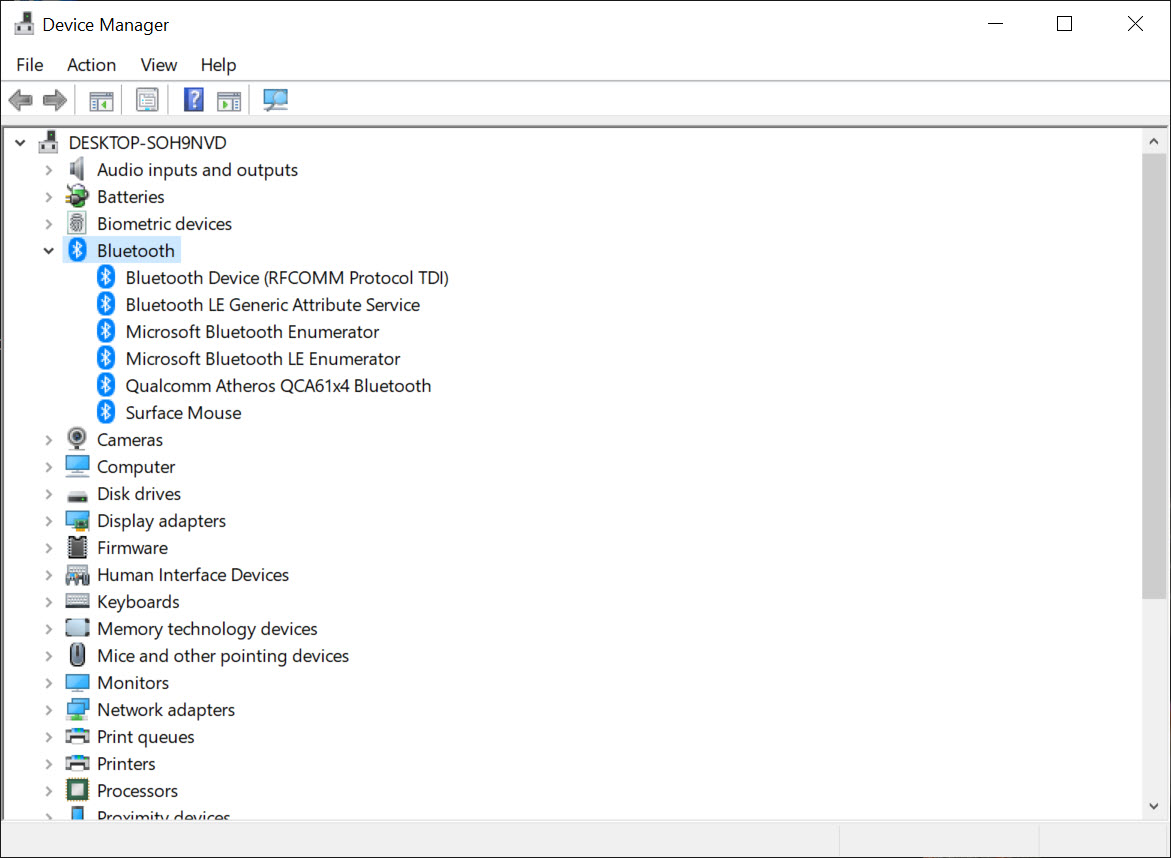The height and width of the screenshot is (858, 1171).
Task: Click the blue Help question mark icon
Action: (x=193, y=99)
